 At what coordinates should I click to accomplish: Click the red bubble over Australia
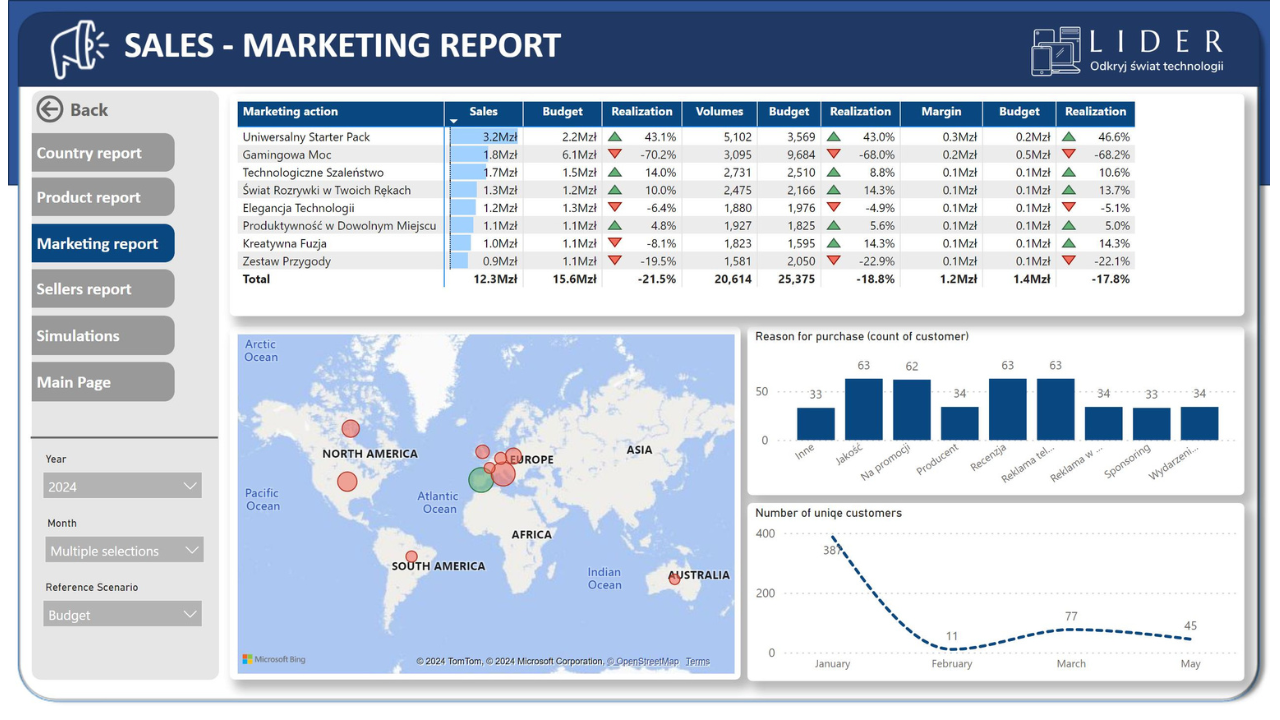click(674, 578)
